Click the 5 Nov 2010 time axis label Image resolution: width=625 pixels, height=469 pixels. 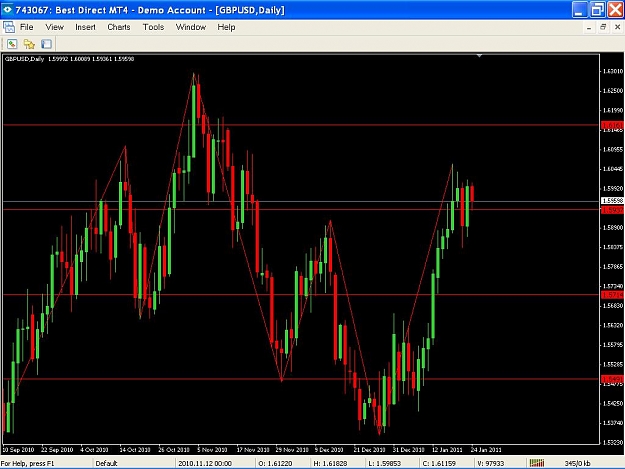pos(212,449)
